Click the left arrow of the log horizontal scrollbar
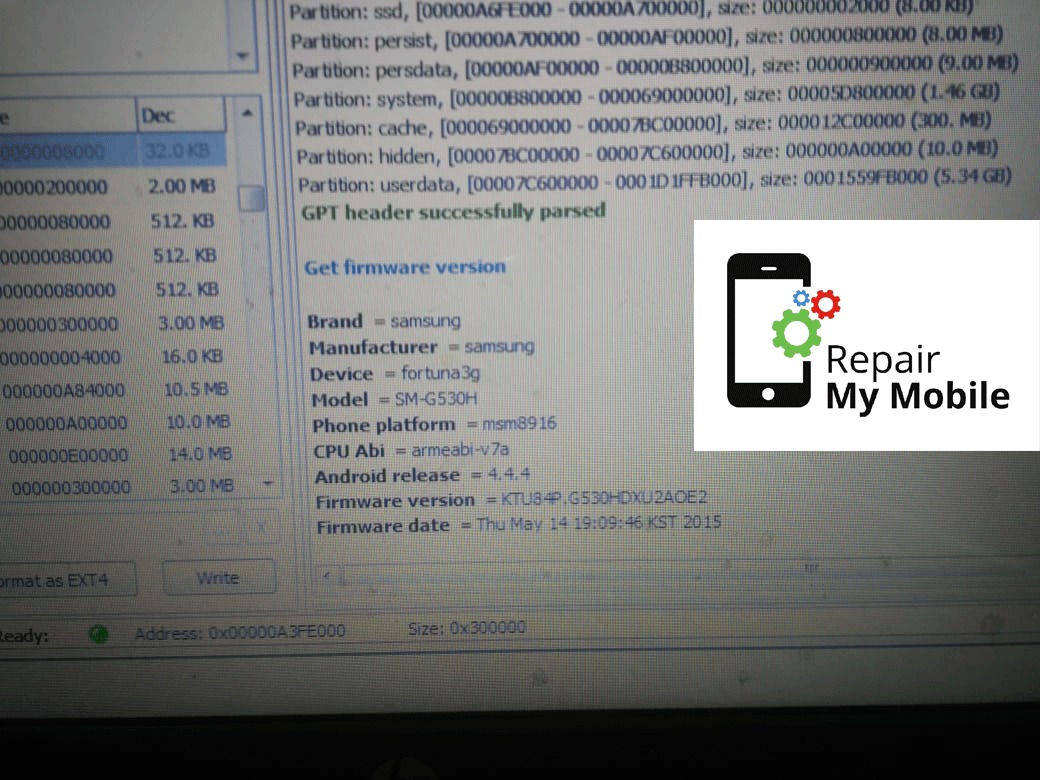Viewport: 1040px width, 780px height. pyautogui.click(x=325, y=575)
